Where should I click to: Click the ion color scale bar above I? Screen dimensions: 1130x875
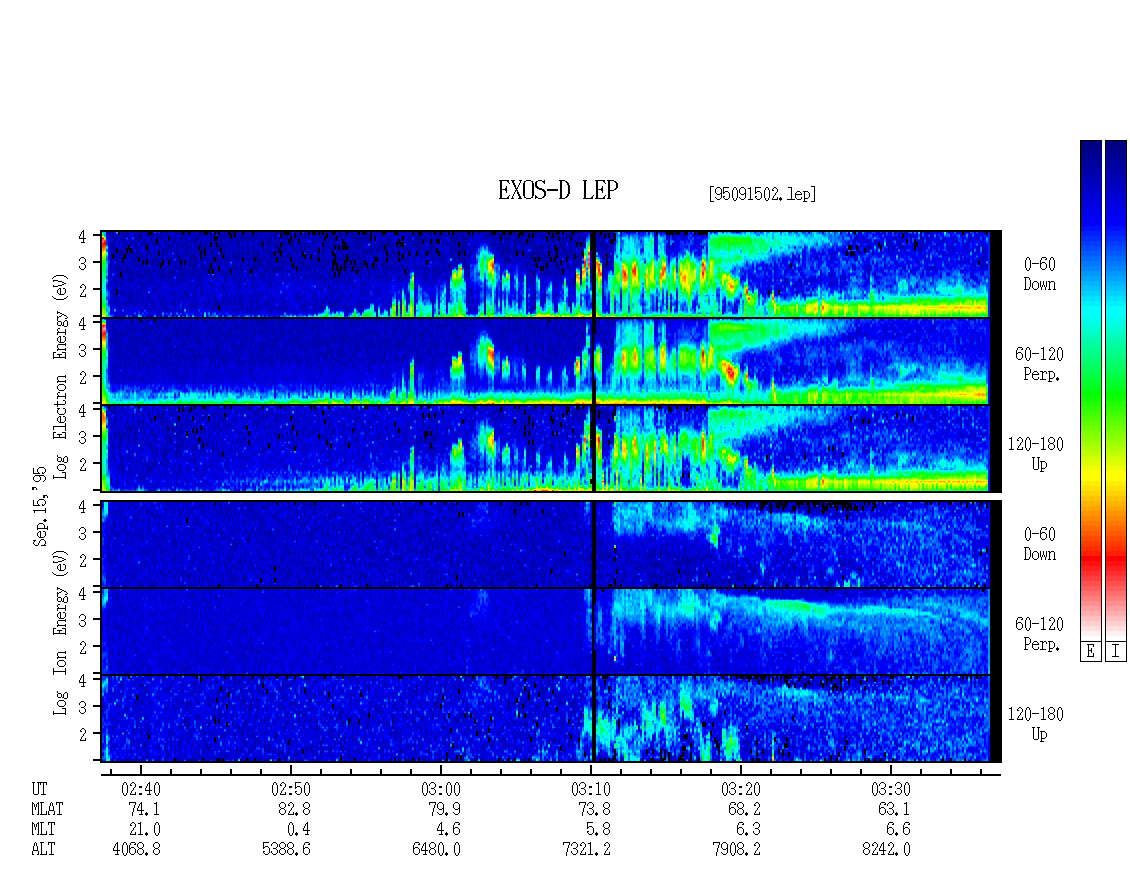point(1116,390)
